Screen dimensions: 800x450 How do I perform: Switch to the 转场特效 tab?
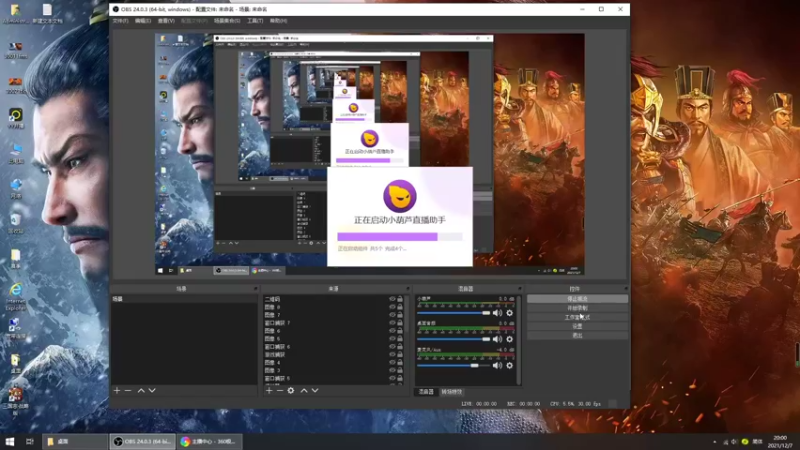tap(452, 392)
